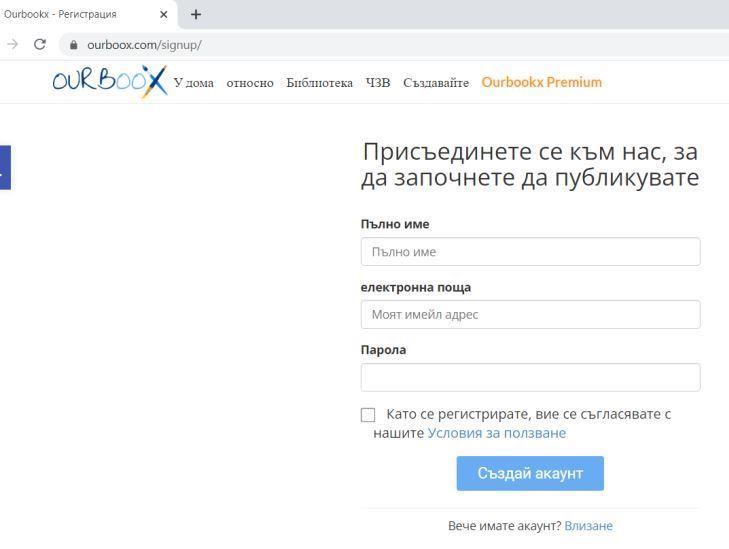Open the У дома menu item
This screenshot has width=729, height=549.
tap(194, 83)
